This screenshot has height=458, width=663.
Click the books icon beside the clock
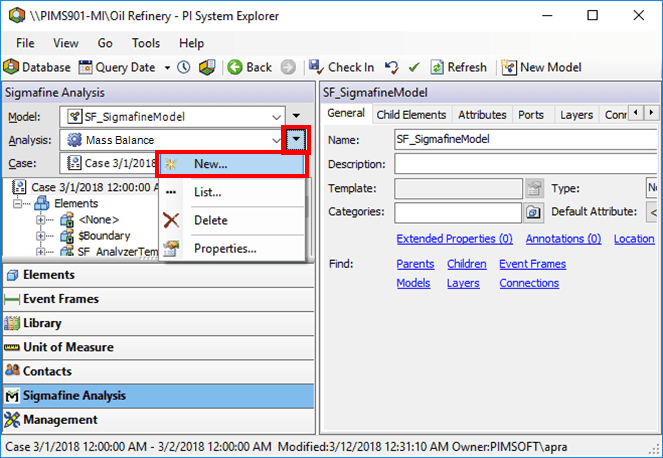pyautogui.click(x=207, y=67)
